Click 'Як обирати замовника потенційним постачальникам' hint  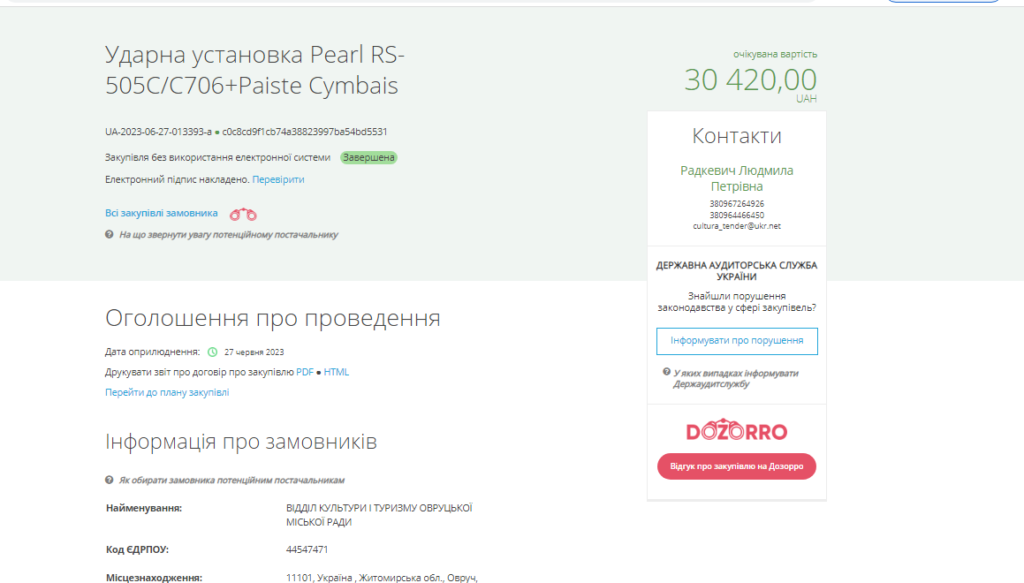tap(231, 480)
